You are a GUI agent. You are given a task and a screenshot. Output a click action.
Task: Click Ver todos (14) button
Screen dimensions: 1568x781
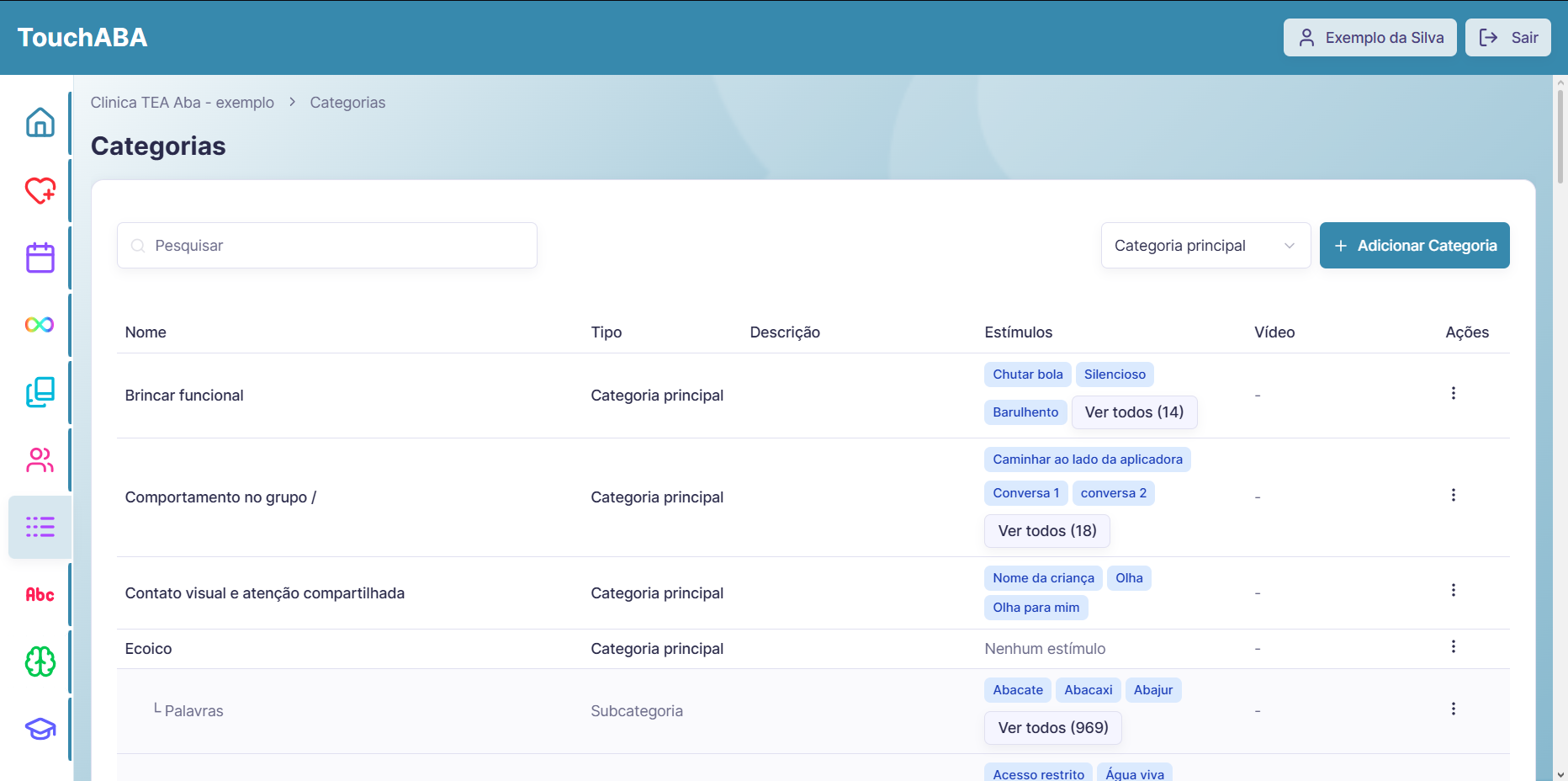[x=1134, y=412]
